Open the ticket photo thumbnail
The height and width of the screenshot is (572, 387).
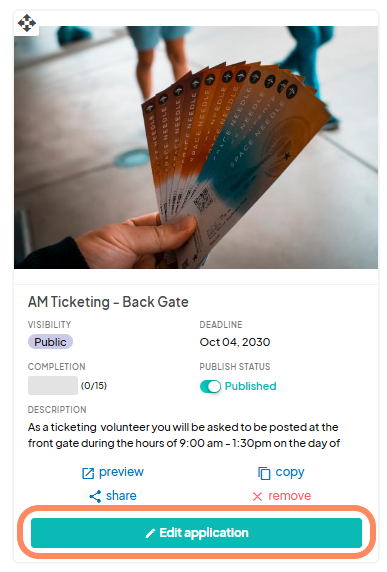pyautogui.click(x=196, y=147)
